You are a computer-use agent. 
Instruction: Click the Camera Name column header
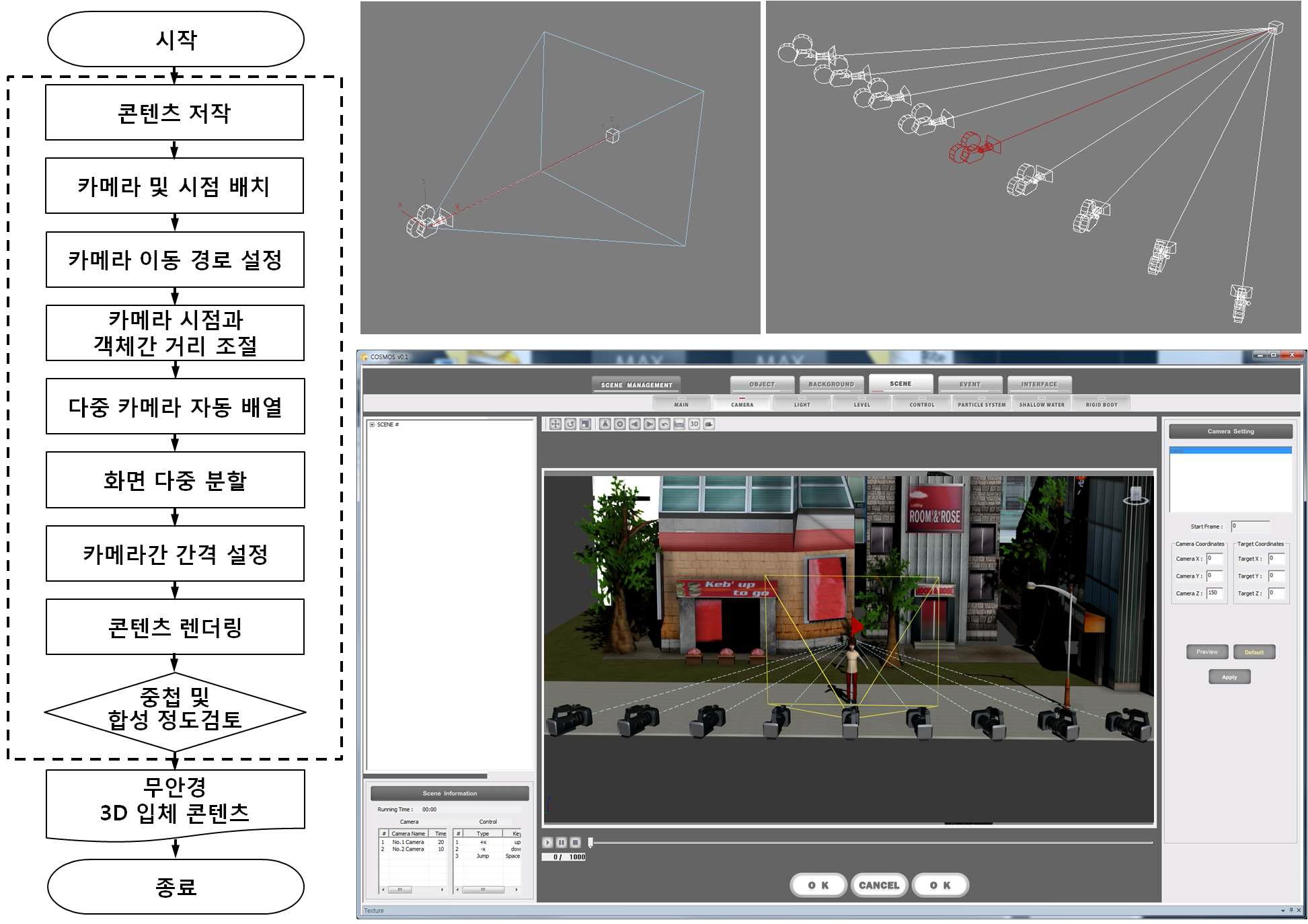(408, 834)
